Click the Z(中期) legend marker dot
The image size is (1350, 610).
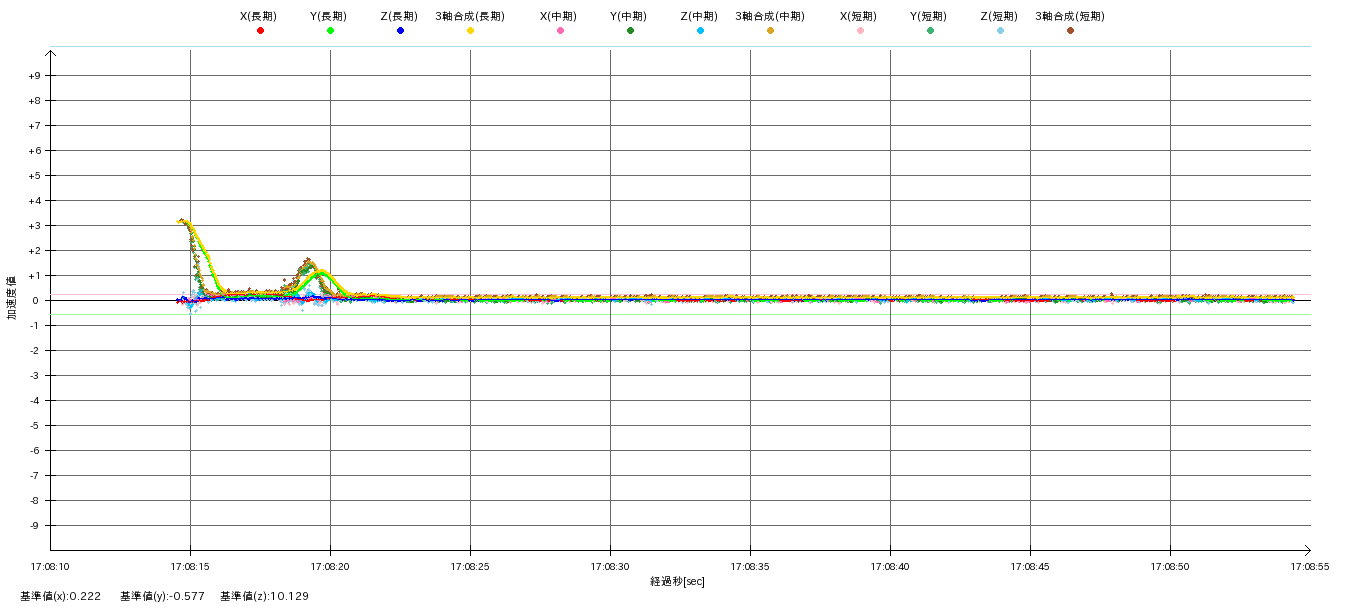tap(700, 31)
